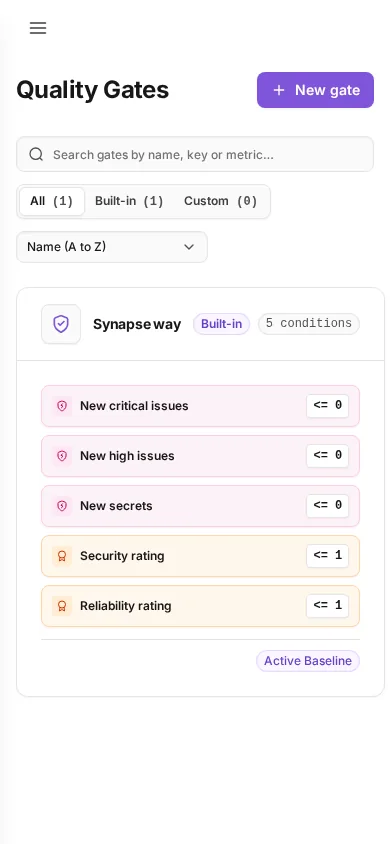Click the Active Baseline badge
The width and height of the screenshot is (390, 844).
[308, 661]
